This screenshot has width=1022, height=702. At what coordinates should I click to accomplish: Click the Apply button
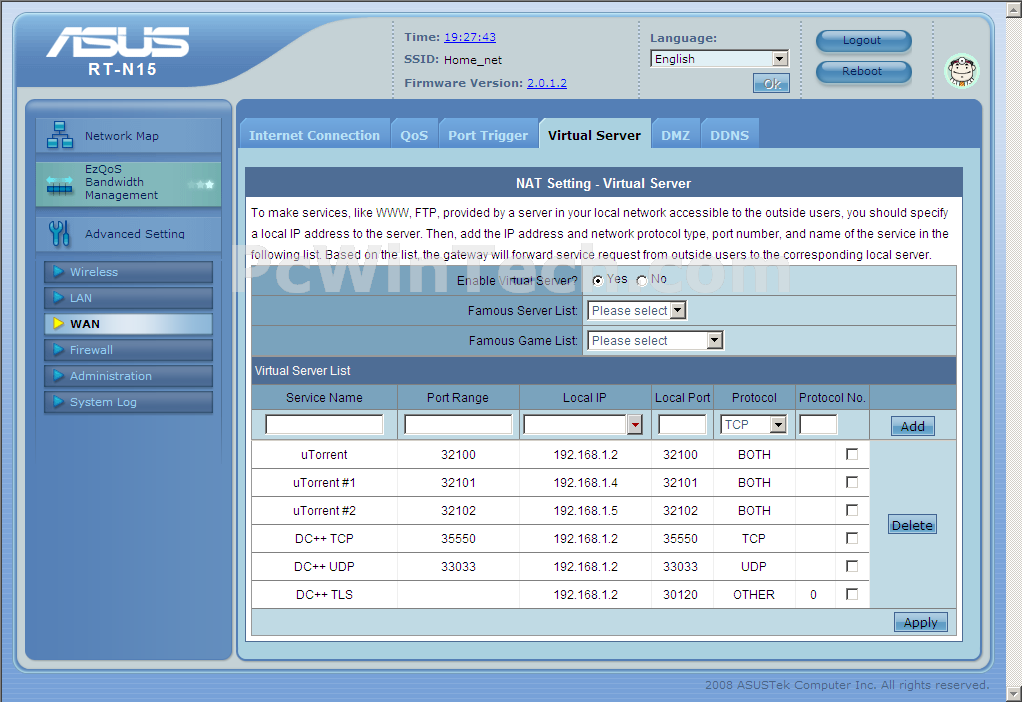[920, 622]
